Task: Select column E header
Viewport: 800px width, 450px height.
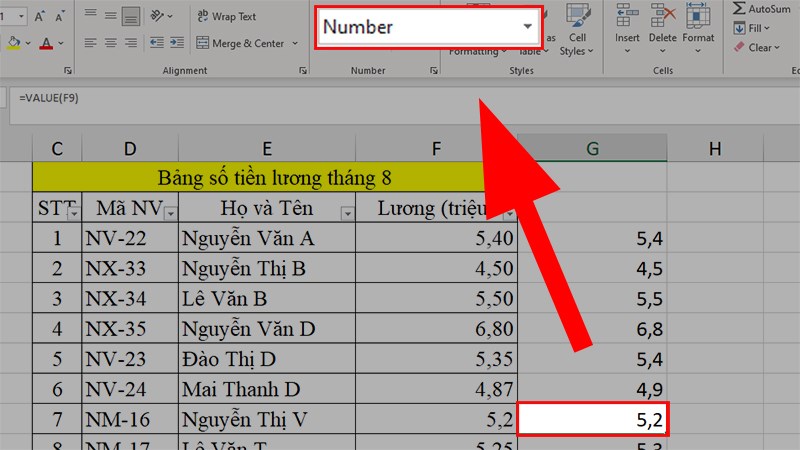Action: click(267, 148)
